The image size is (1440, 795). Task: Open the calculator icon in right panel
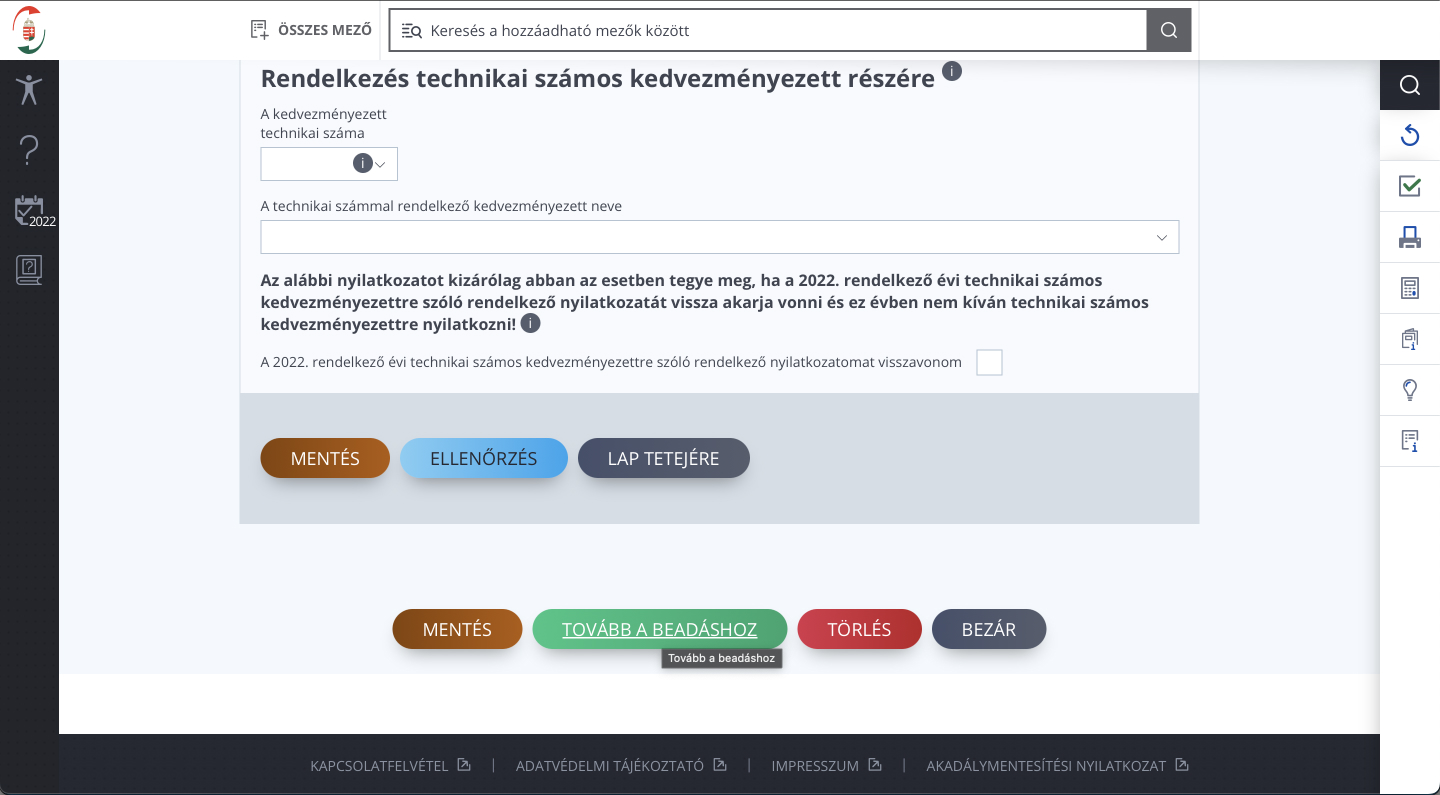coord(1410,289)
